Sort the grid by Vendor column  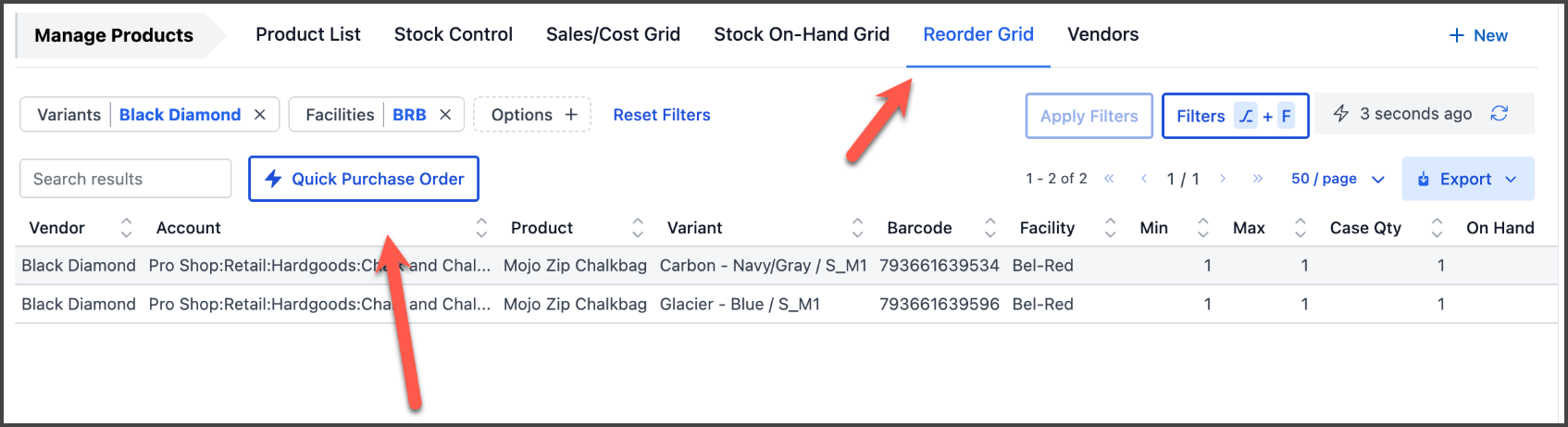[x=127, y=228]
